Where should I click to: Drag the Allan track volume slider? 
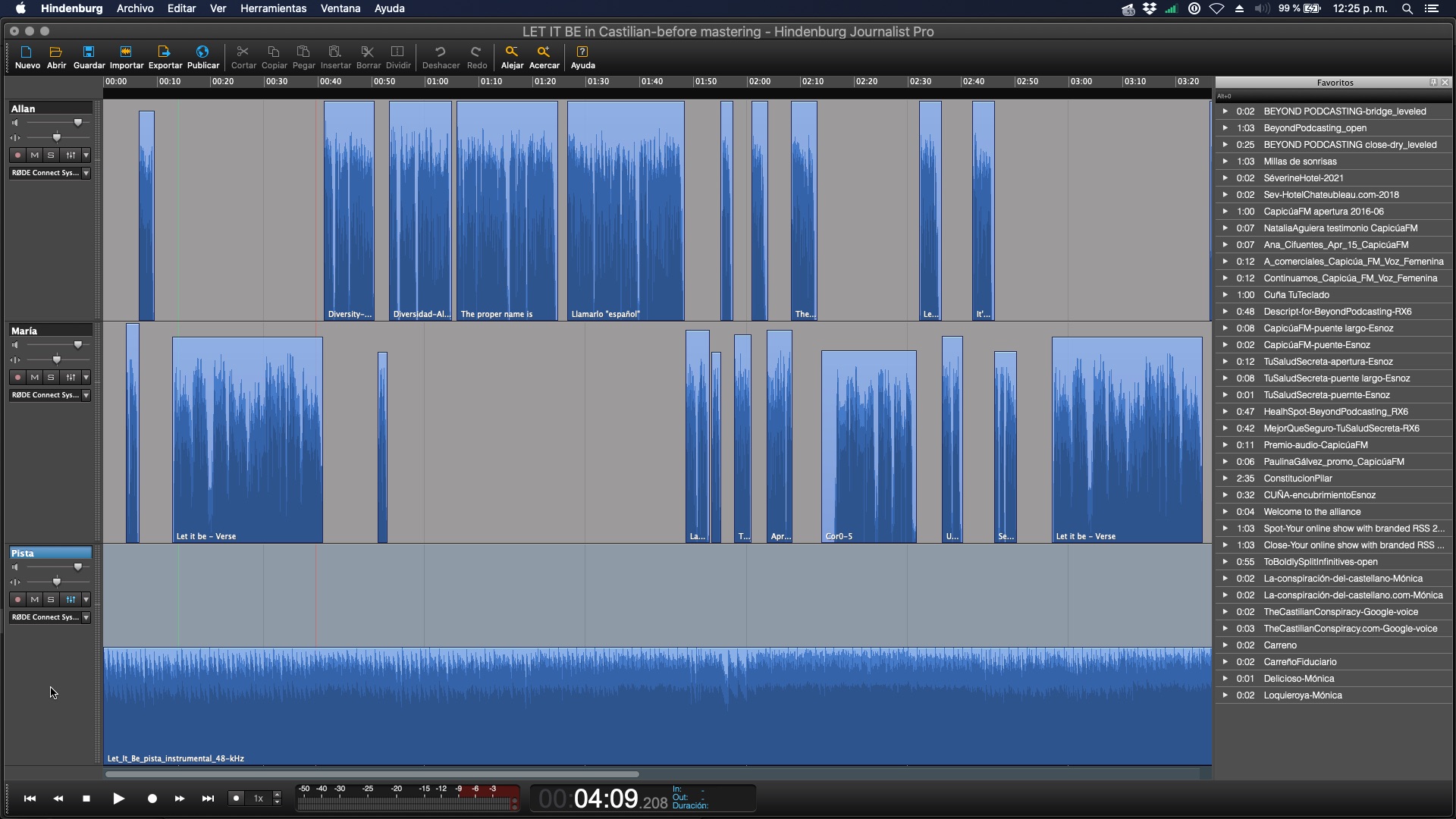click(78, 122)
